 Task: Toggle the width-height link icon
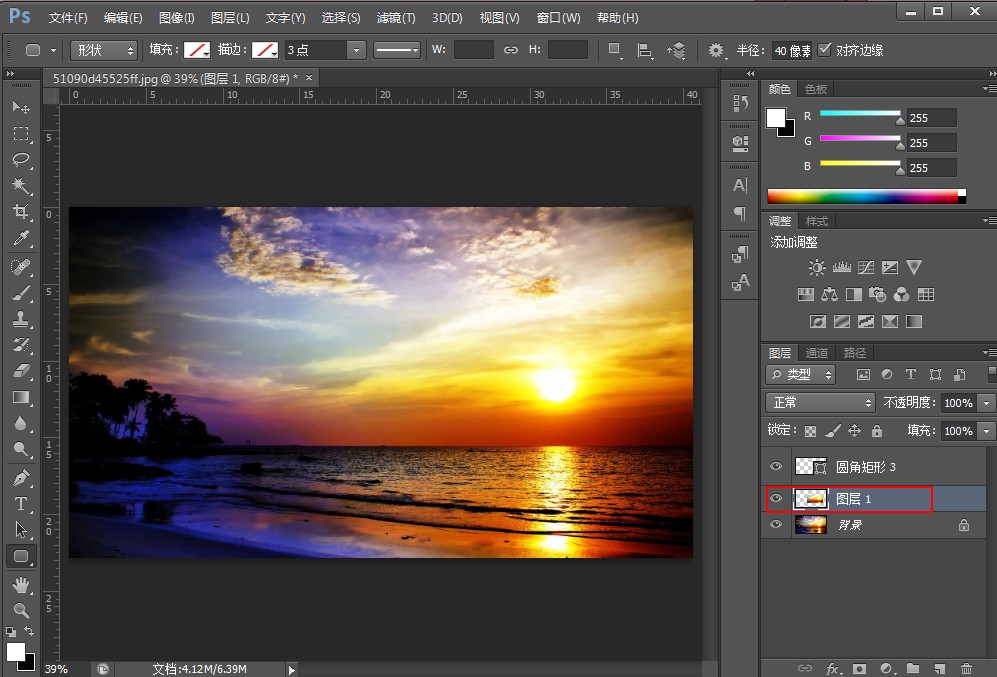511,50
